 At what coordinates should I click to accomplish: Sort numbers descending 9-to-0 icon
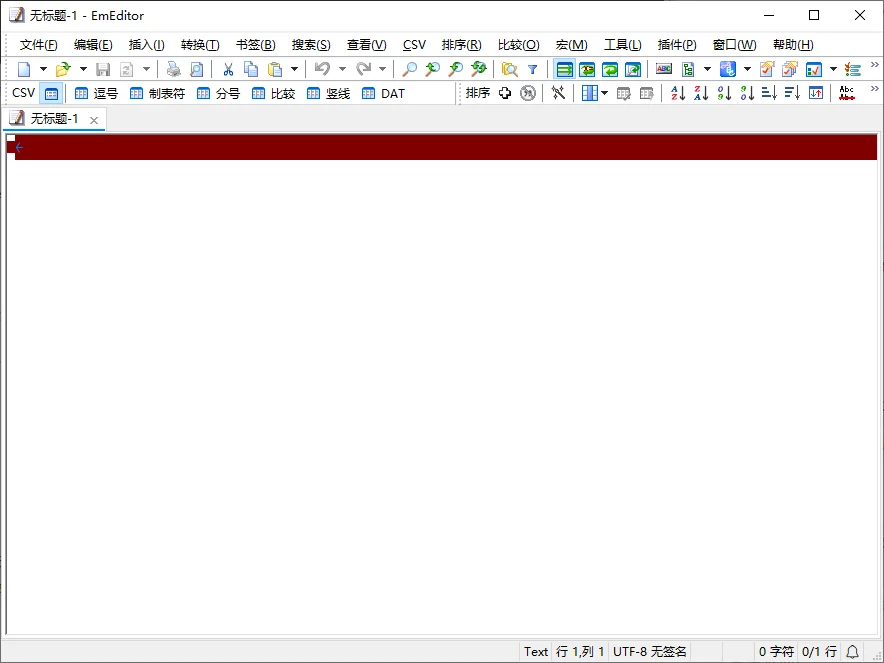pos(747,93)
